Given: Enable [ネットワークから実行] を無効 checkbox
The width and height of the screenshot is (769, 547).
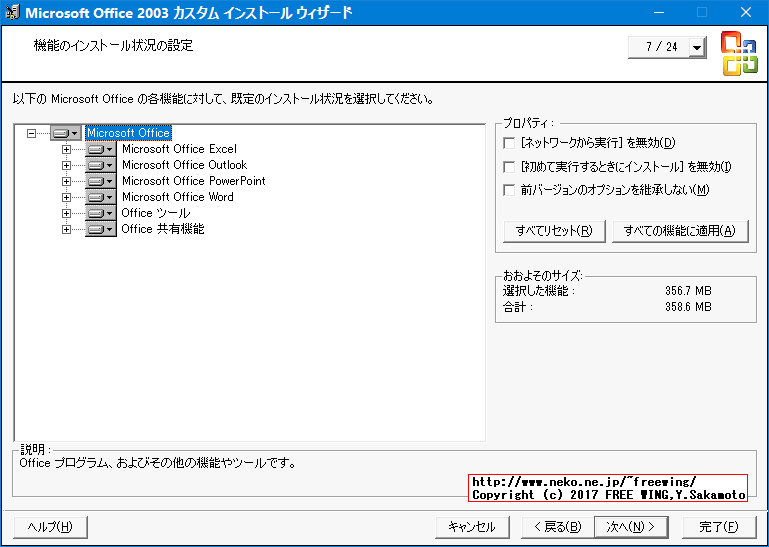Looking at the screenshot, I should pos(509,143).
